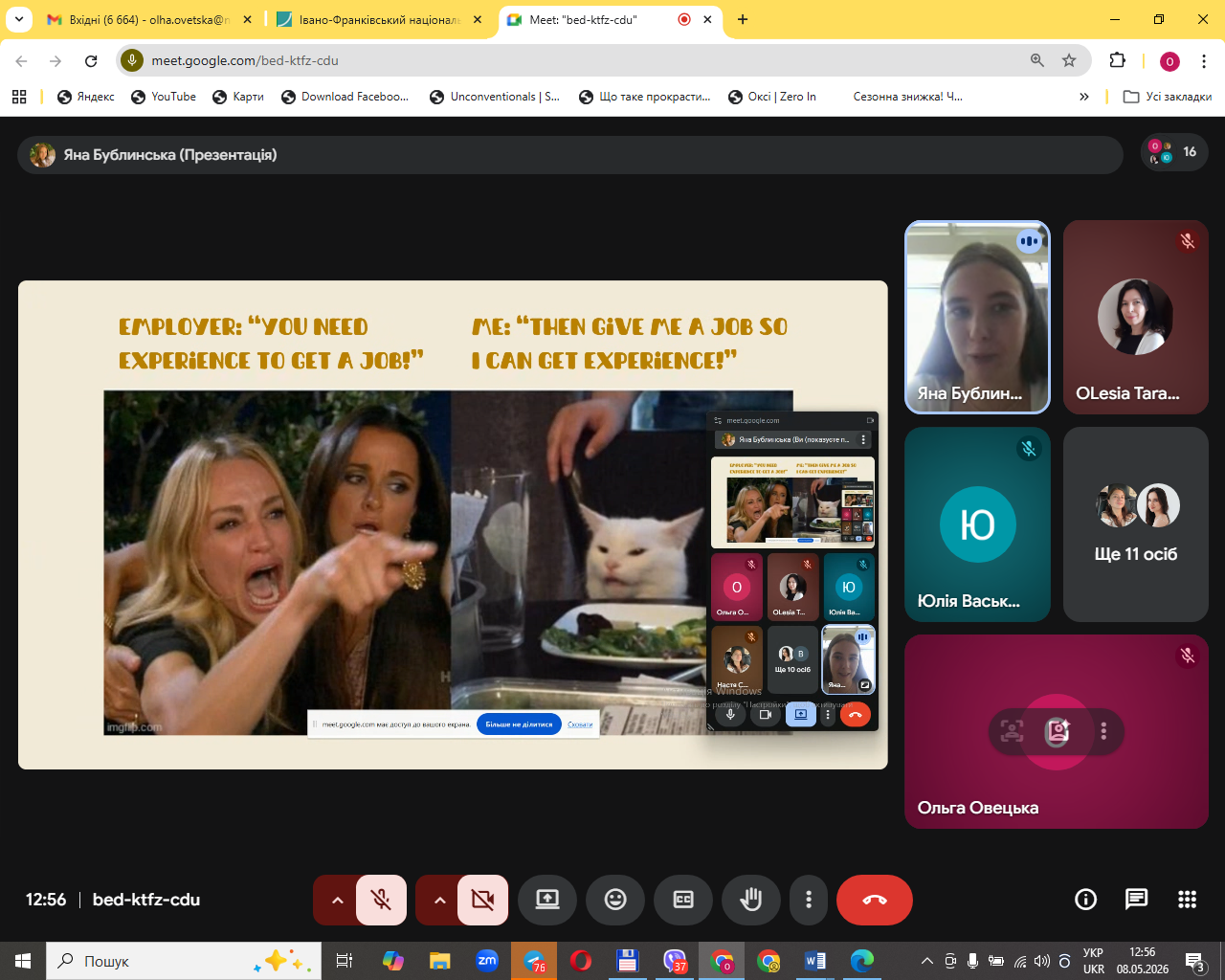Open backgrounds and effects on self tile
Screen dimensions: 1225x980
1057,731
